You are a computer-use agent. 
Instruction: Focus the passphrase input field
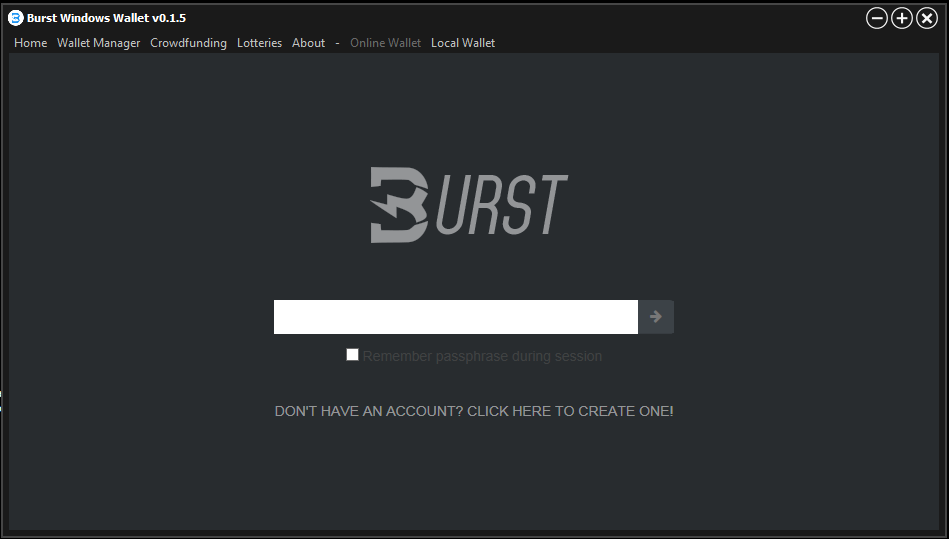pyautogui.click(x=456, y=316)
